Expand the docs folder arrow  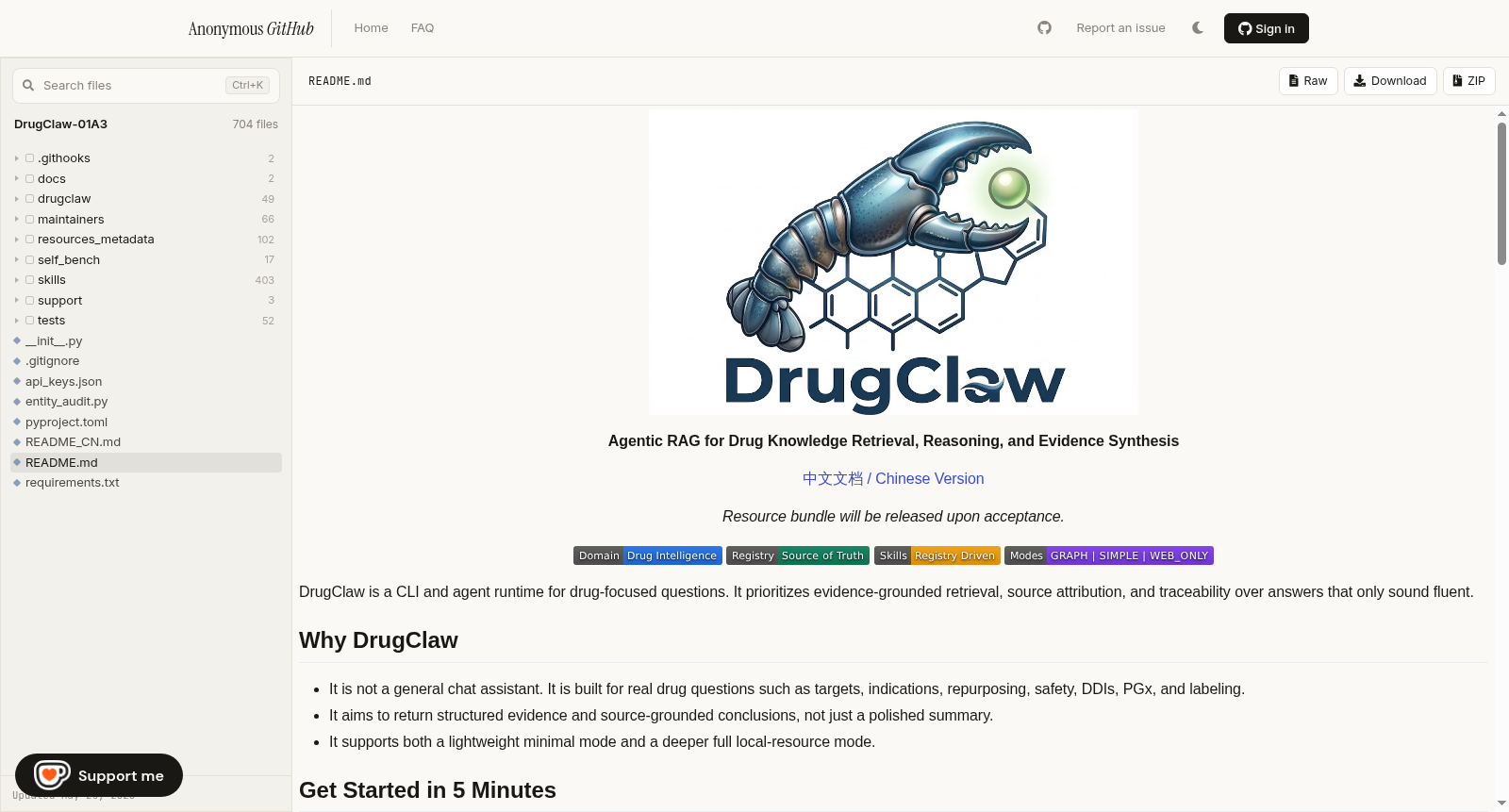coord(17,179)
